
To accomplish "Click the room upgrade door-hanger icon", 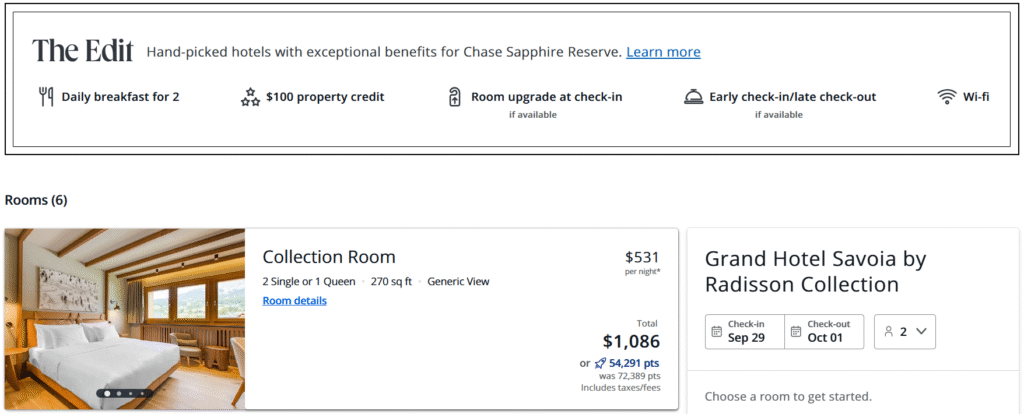I will pos(454,97).
